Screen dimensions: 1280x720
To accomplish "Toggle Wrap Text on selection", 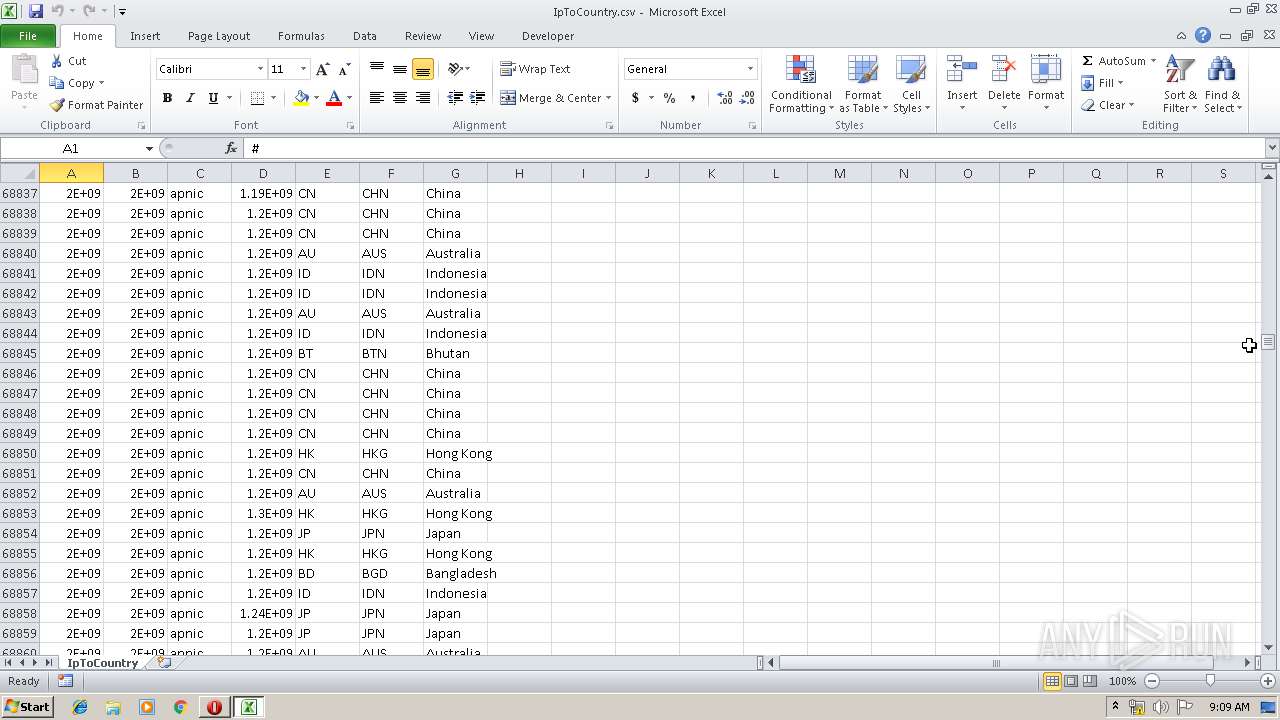I will point(535,69).
